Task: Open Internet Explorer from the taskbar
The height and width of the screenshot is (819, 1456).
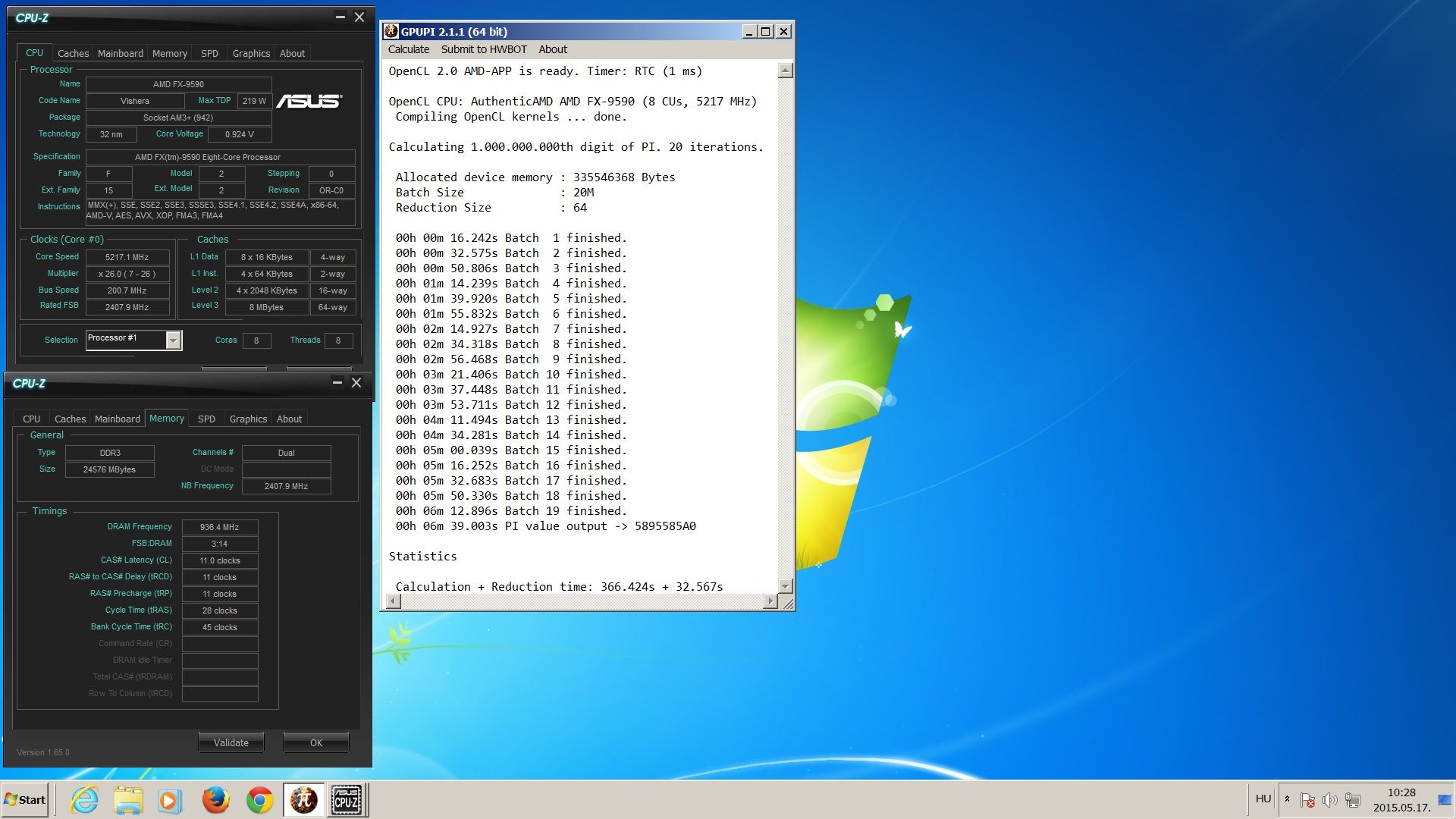Action: 84,800
